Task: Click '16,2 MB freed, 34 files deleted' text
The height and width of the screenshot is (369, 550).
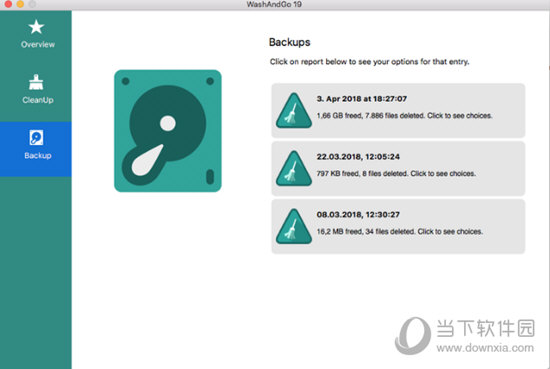Action: pyautogui.click(x=365, y=232)
